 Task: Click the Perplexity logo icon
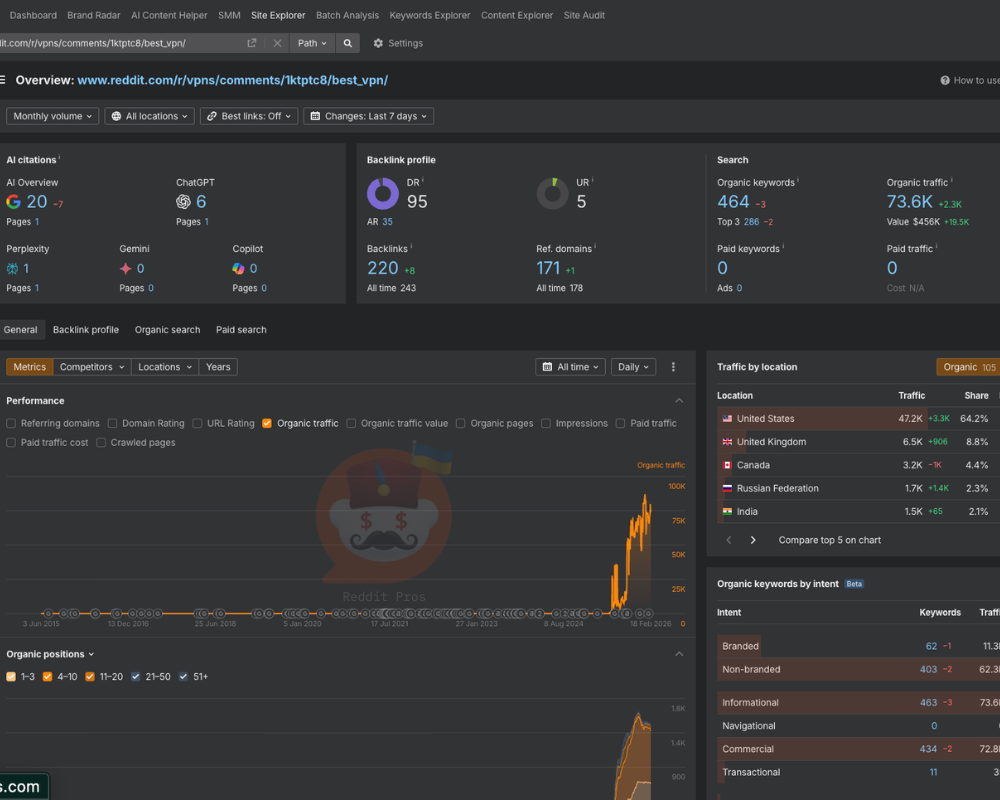[x=12, y=269]
